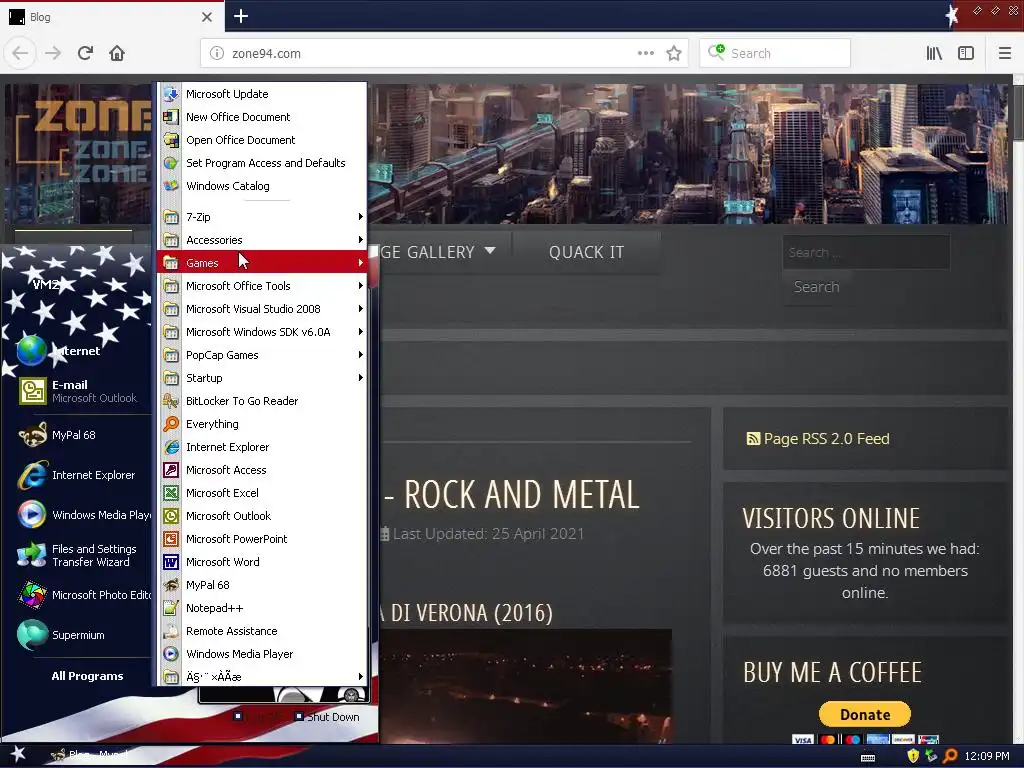Expand Microsoft Visual Studio 2008 submenu
This screenshot has width=1024, height=768.
click(261, 309)
